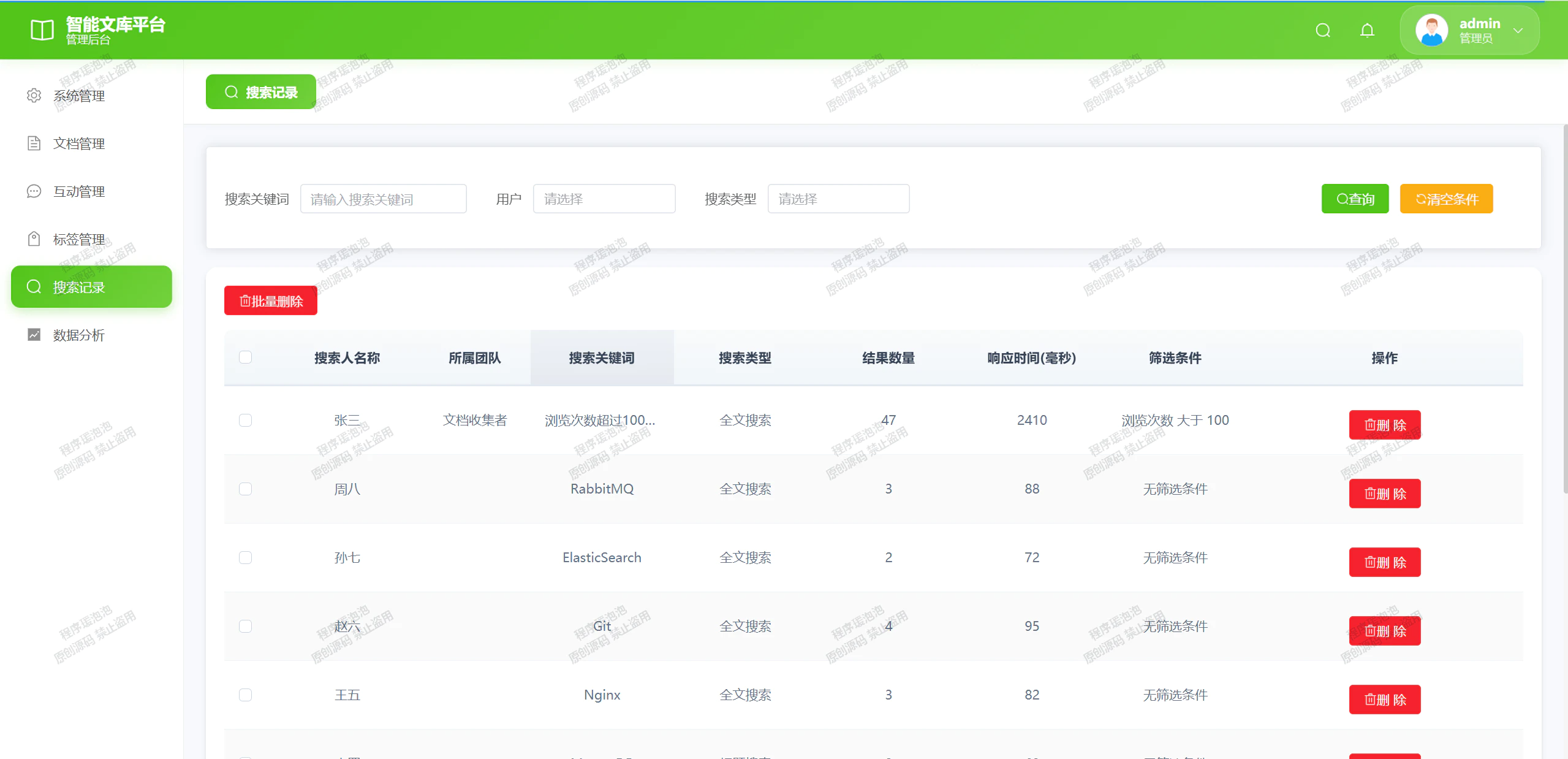Open 互动管理 in the sidebar
The image size is (1568, 759).
(x=92, y=191)
